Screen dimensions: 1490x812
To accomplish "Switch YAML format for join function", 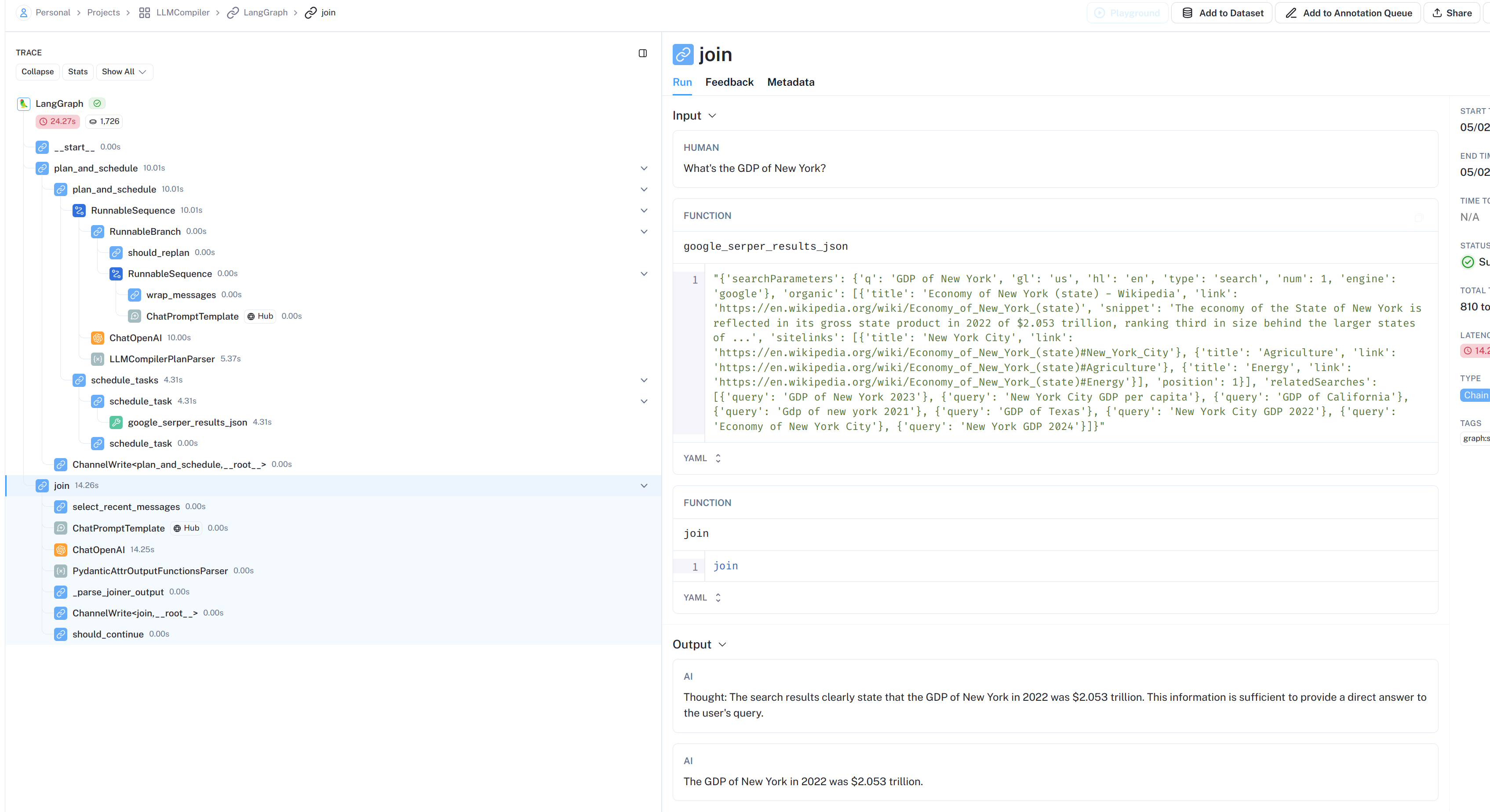I will coord(702,597).
